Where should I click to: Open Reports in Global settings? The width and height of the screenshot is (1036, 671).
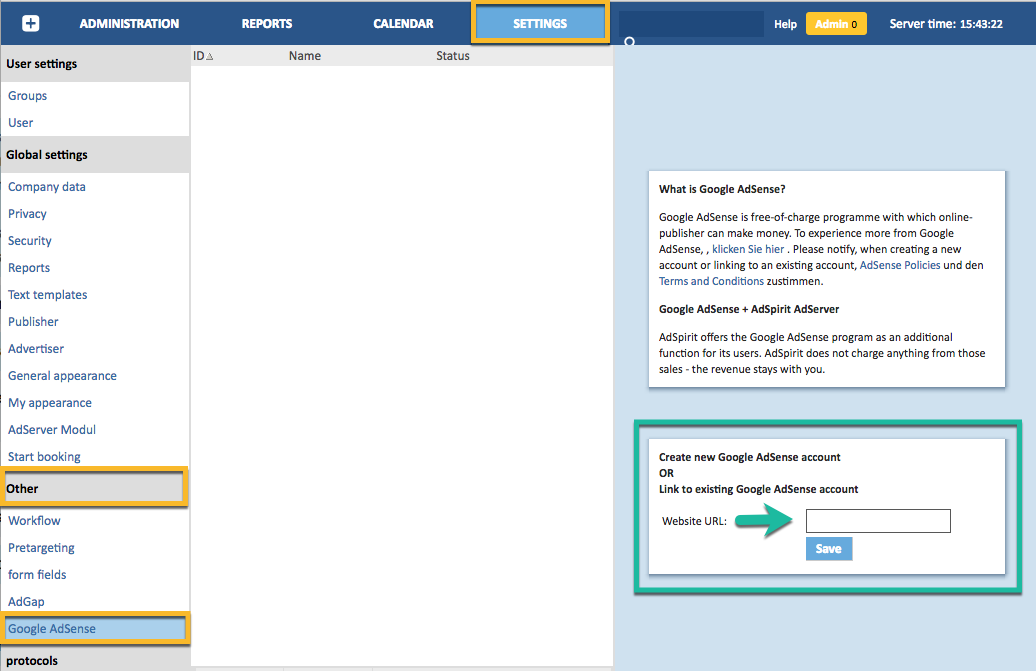coord(29,268)
